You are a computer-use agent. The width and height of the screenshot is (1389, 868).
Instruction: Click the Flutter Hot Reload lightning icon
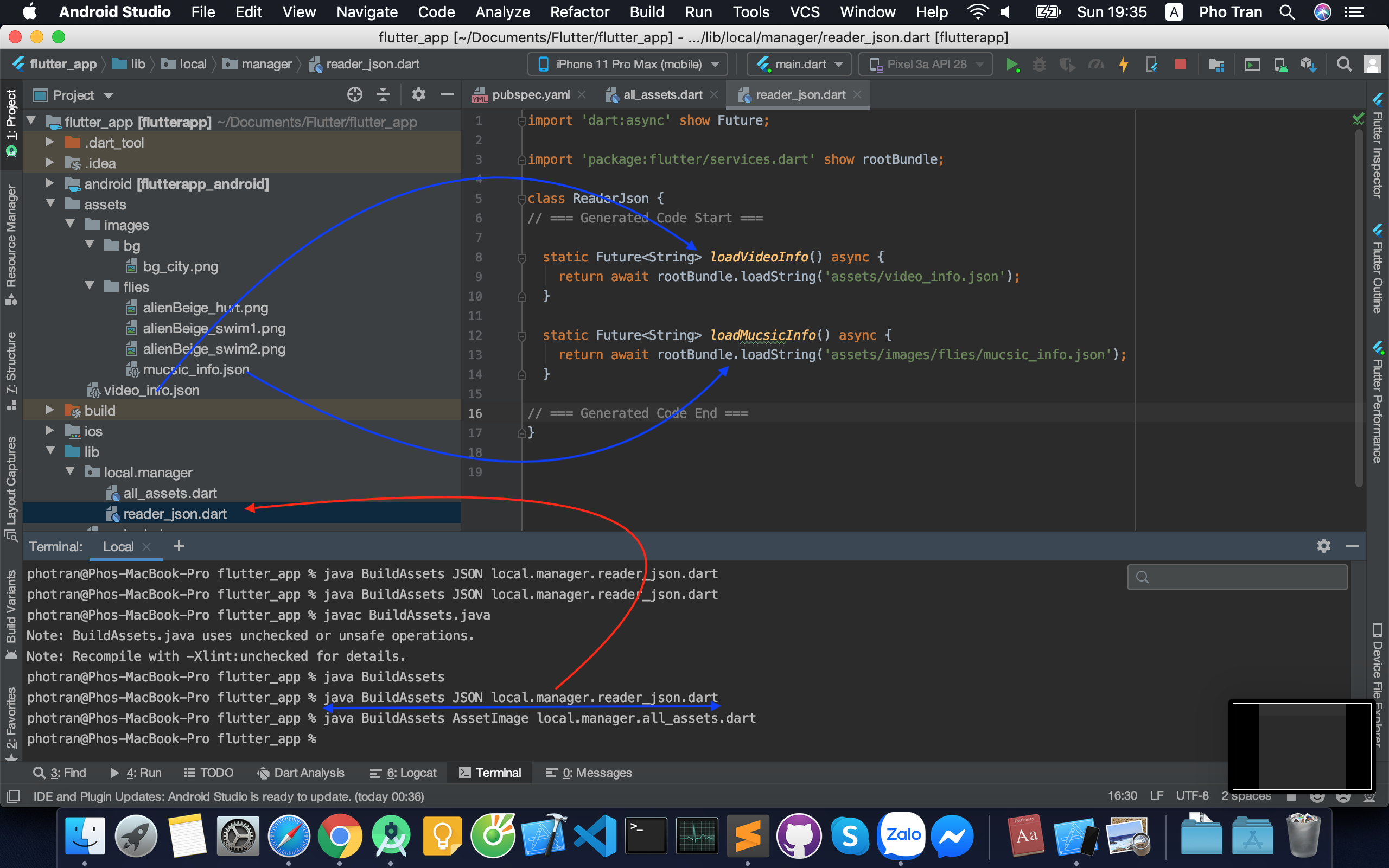[x=1124, y=65]
